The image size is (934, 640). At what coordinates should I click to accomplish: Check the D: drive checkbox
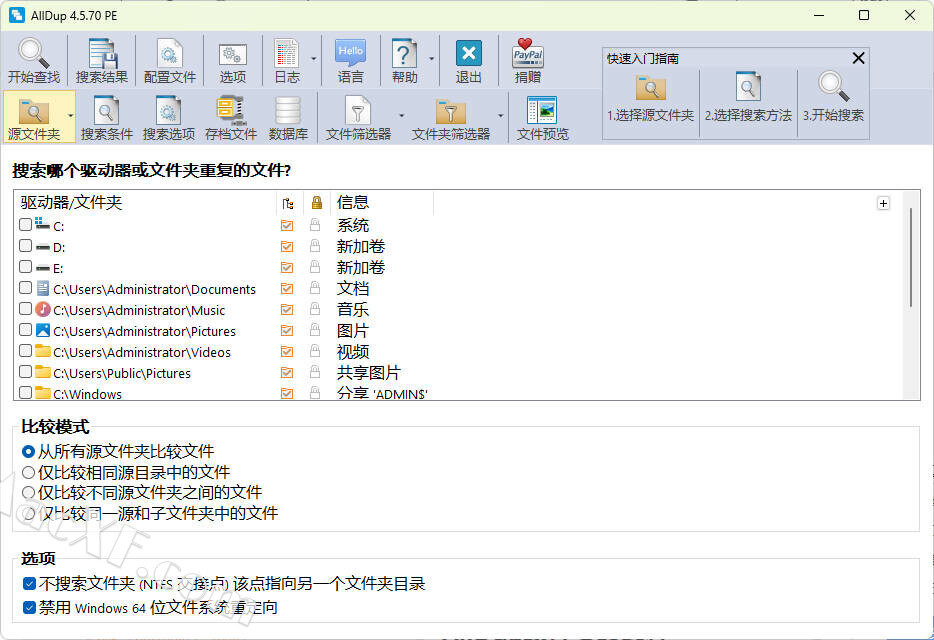pyautogui.click(x=25, y=246)
